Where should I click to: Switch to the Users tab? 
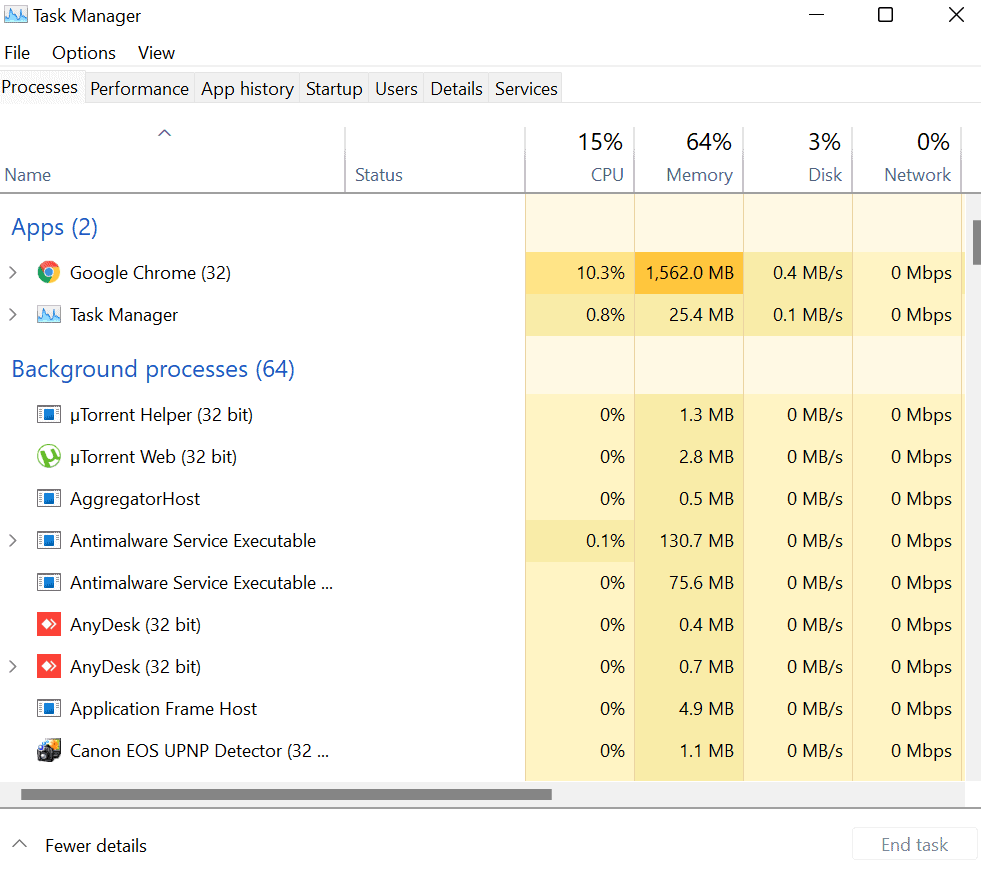tap(396, 89)
